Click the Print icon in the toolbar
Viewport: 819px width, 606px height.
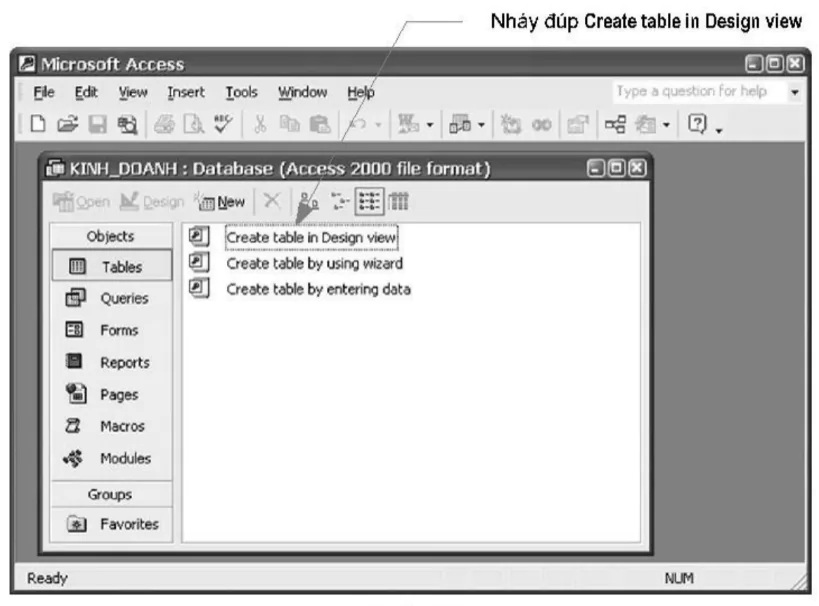coord(164,124)
